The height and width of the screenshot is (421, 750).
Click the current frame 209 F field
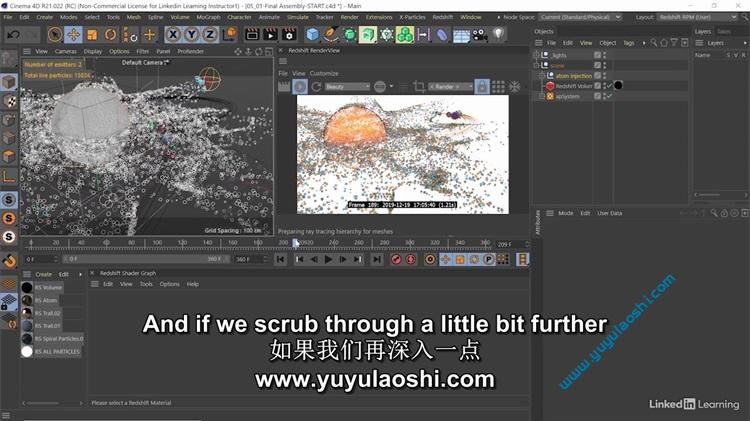click(x=512, y=244)
